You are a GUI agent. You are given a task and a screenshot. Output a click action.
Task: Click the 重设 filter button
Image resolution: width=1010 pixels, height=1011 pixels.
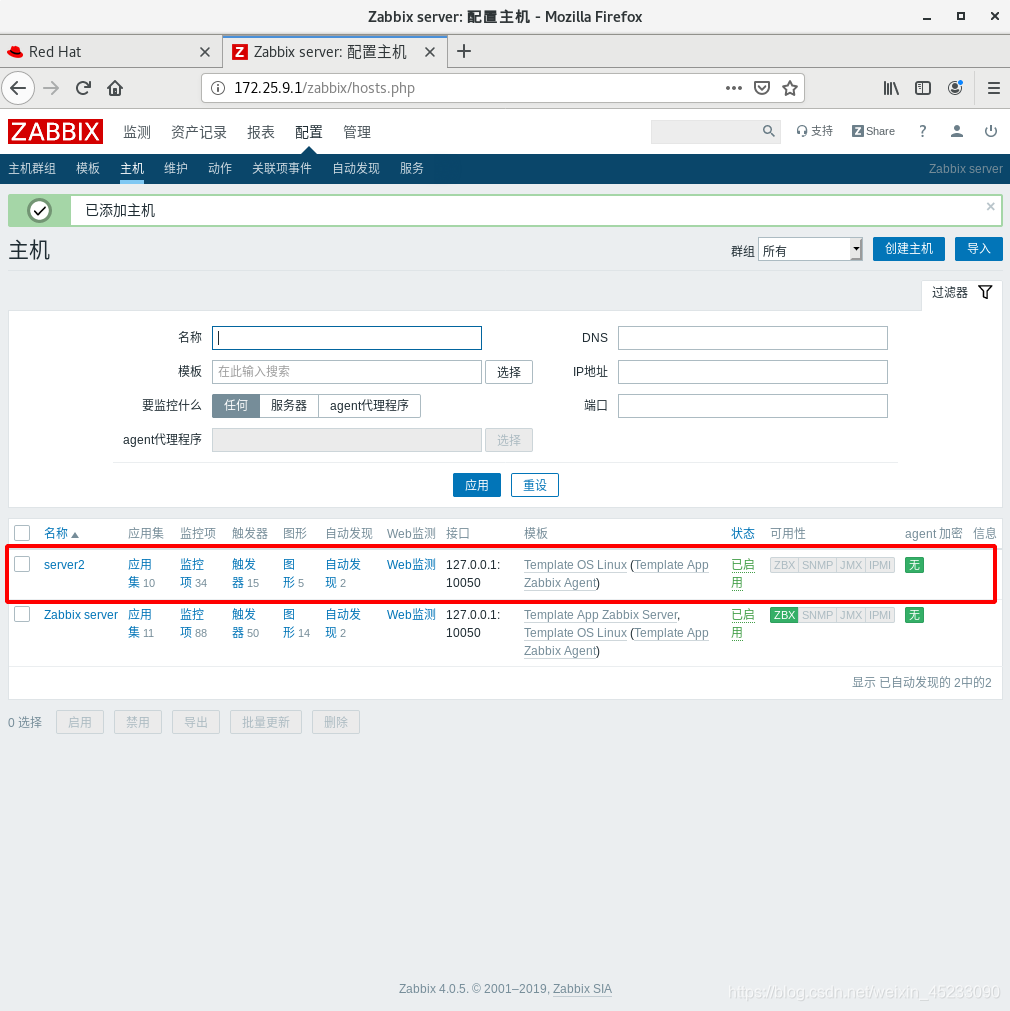535,485
